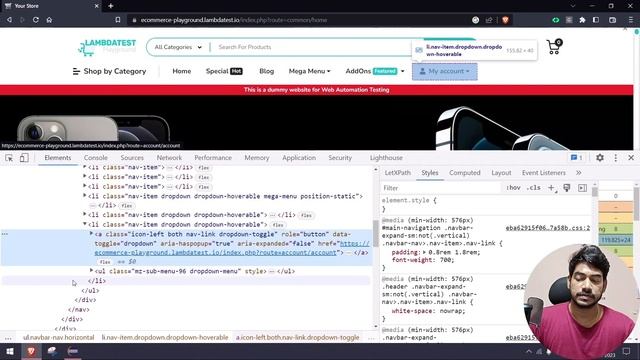640x360 pixels.
Task: Open the Layout tab
Action: tap(501, 173)
